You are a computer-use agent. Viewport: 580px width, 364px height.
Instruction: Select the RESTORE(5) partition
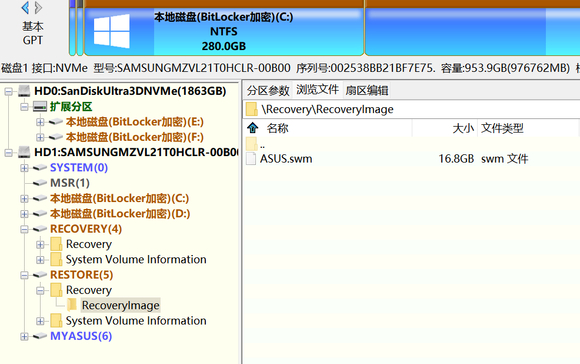point(81,275)
